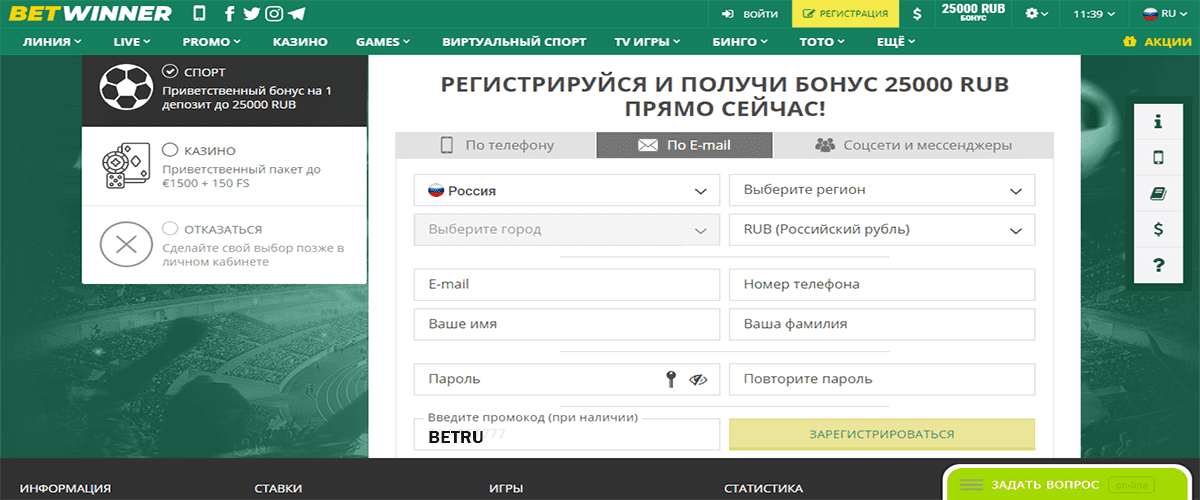This screenshot has height=500, width=1200.
Task: Click the dollar payments icon in header
Action: [x=917, y=14]
